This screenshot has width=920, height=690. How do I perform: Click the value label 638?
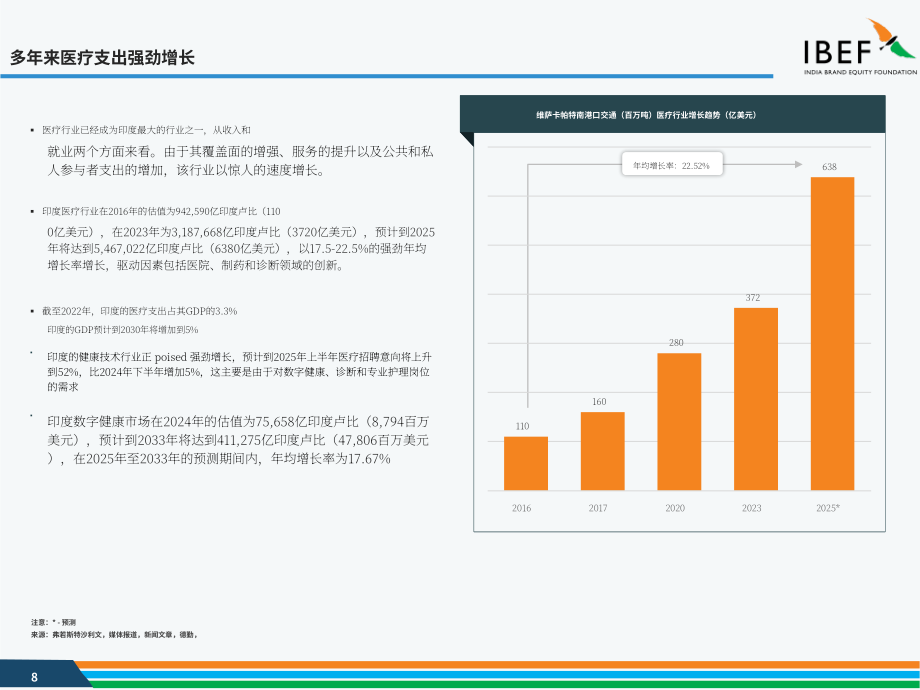point(829,167)
